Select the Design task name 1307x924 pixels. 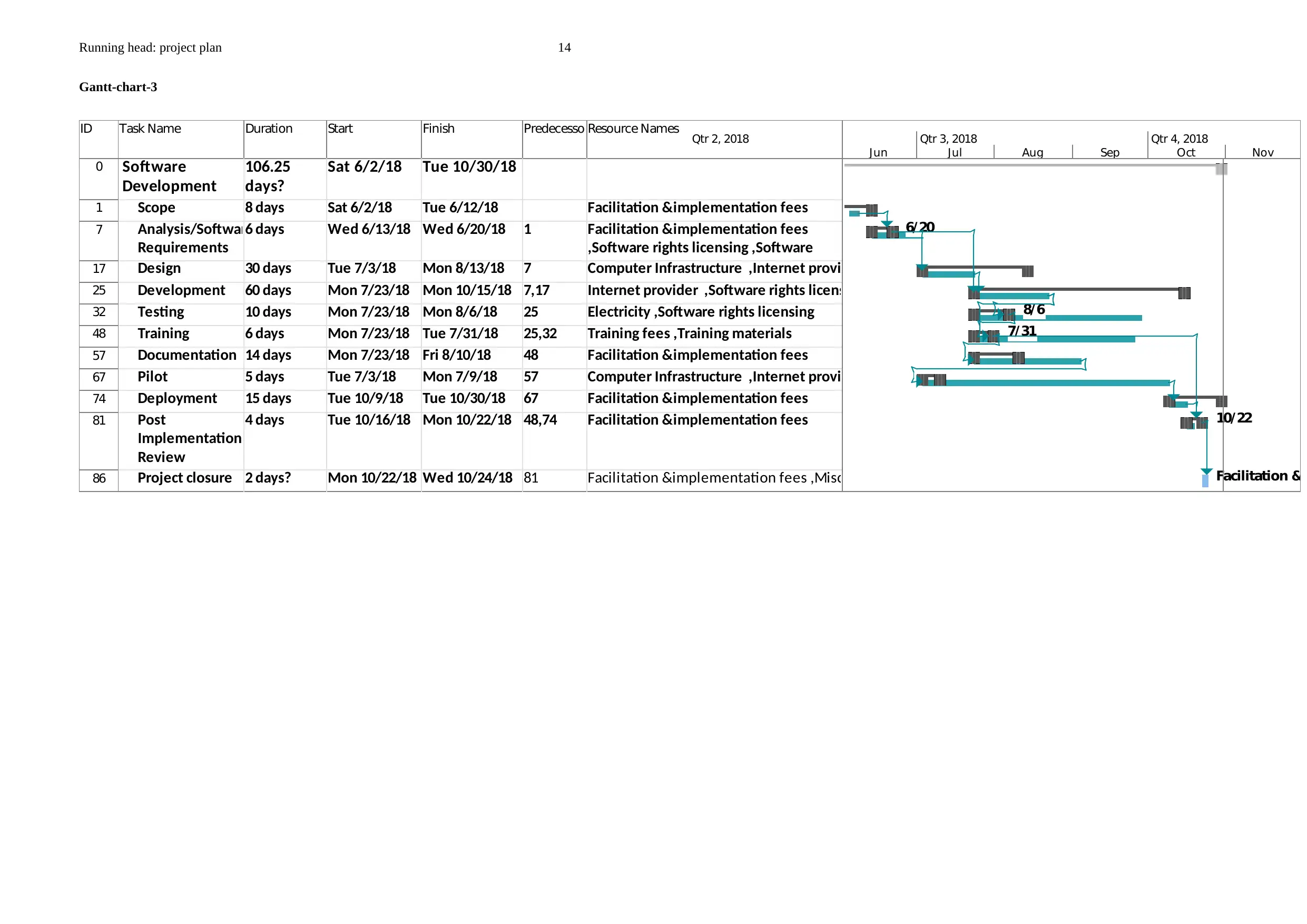pyautogui.click(x=160, y=268)
